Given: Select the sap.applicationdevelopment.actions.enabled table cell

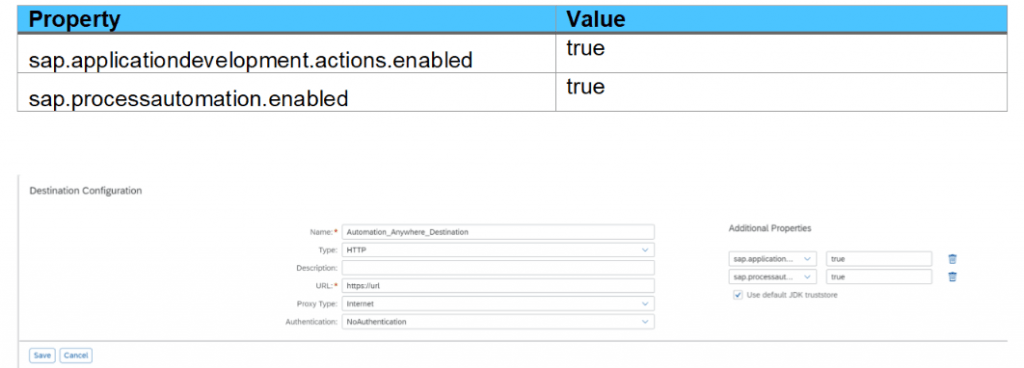Looking at the screenshot, I should (x=287, y=54).
